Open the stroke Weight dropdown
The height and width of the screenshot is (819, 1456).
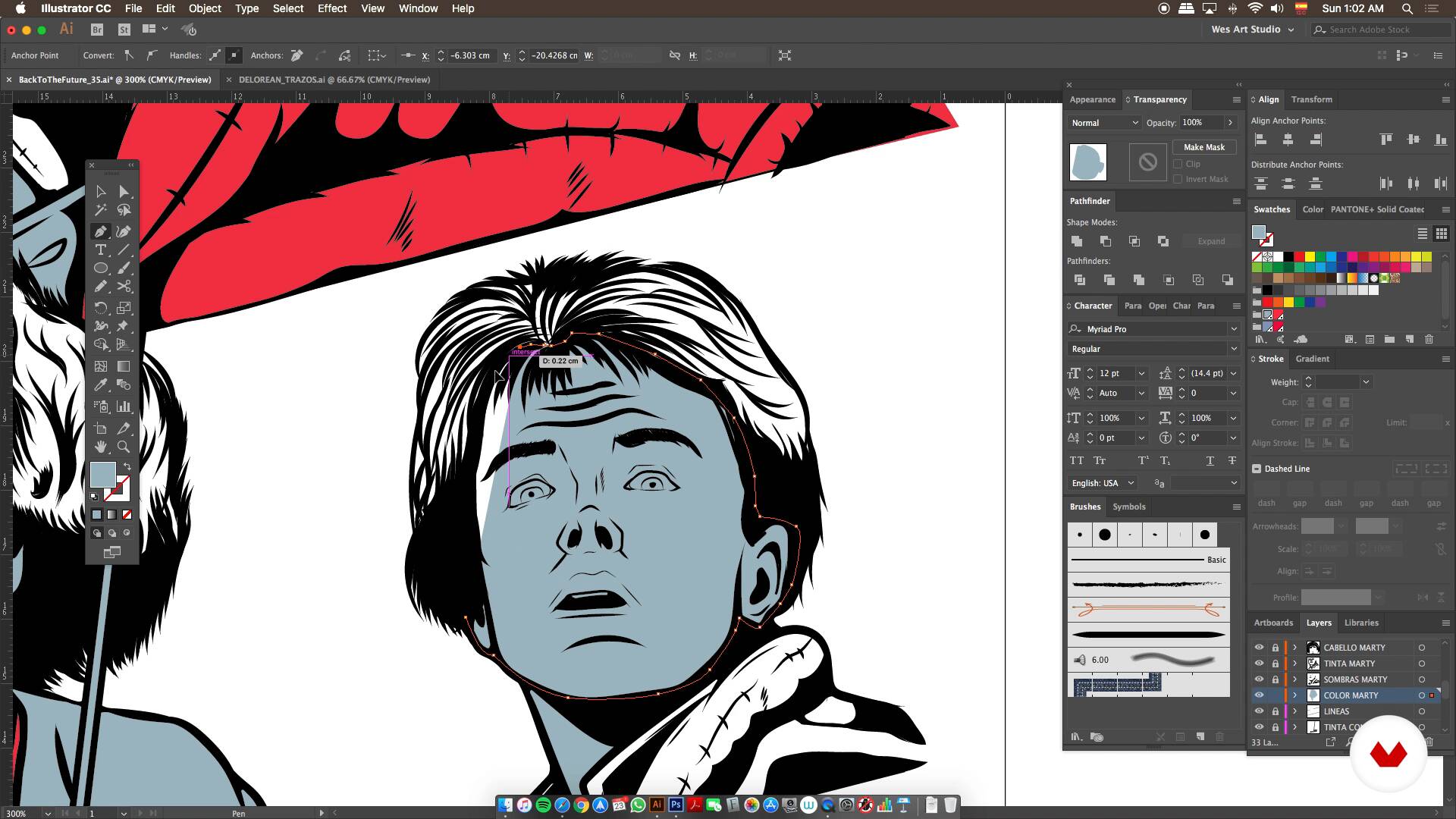(x=1366, y=382)
